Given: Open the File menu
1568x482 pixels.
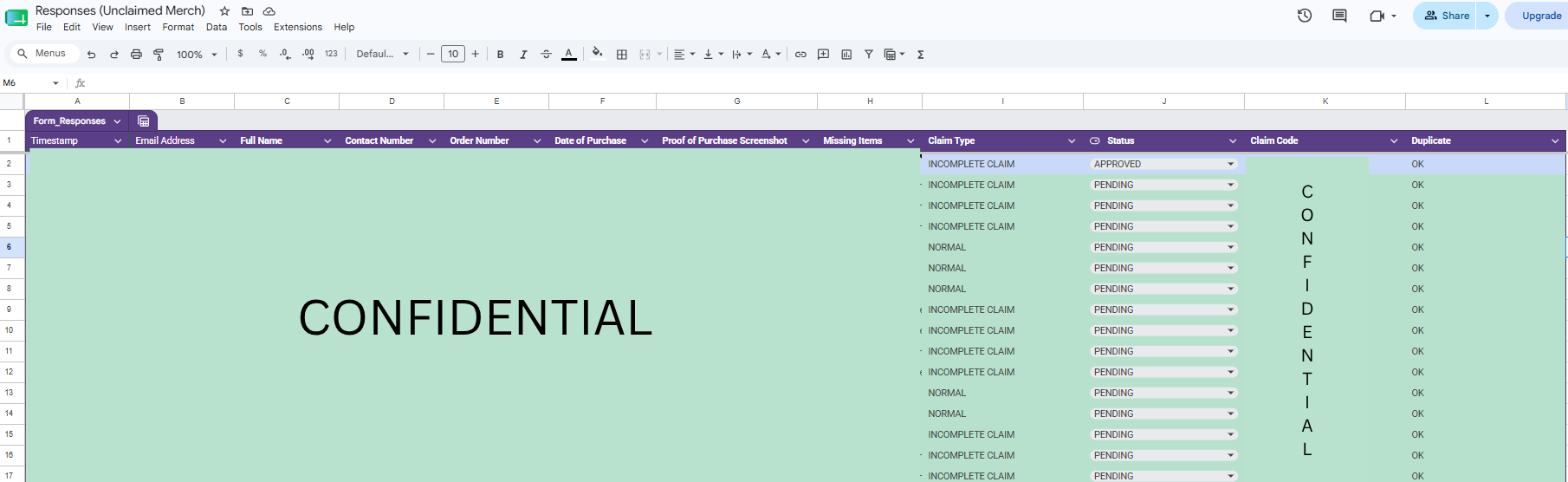Looking at the screenshot, I should coord(44,27).
